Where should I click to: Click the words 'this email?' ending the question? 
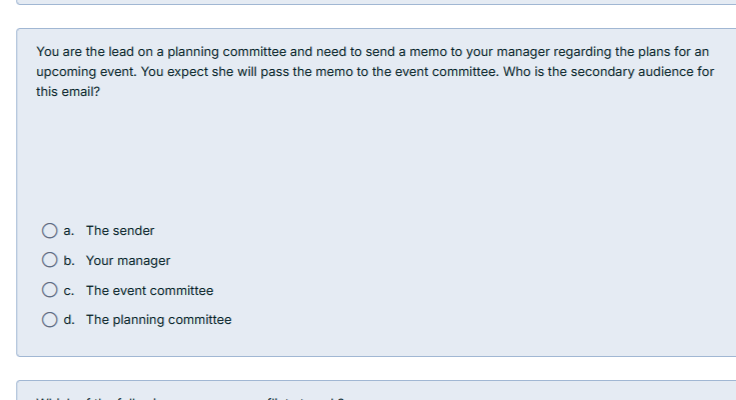(68, 95)
